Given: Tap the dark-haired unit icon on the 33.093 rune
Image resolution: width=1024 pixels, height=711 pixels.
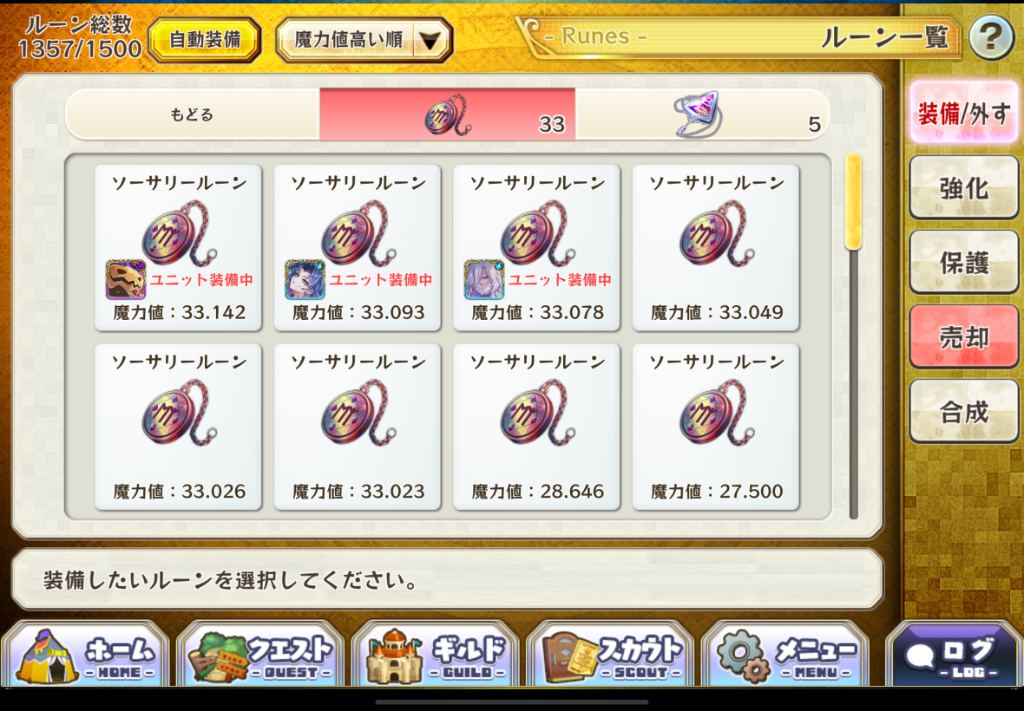Looking at the screenshot, I should 304,279.
